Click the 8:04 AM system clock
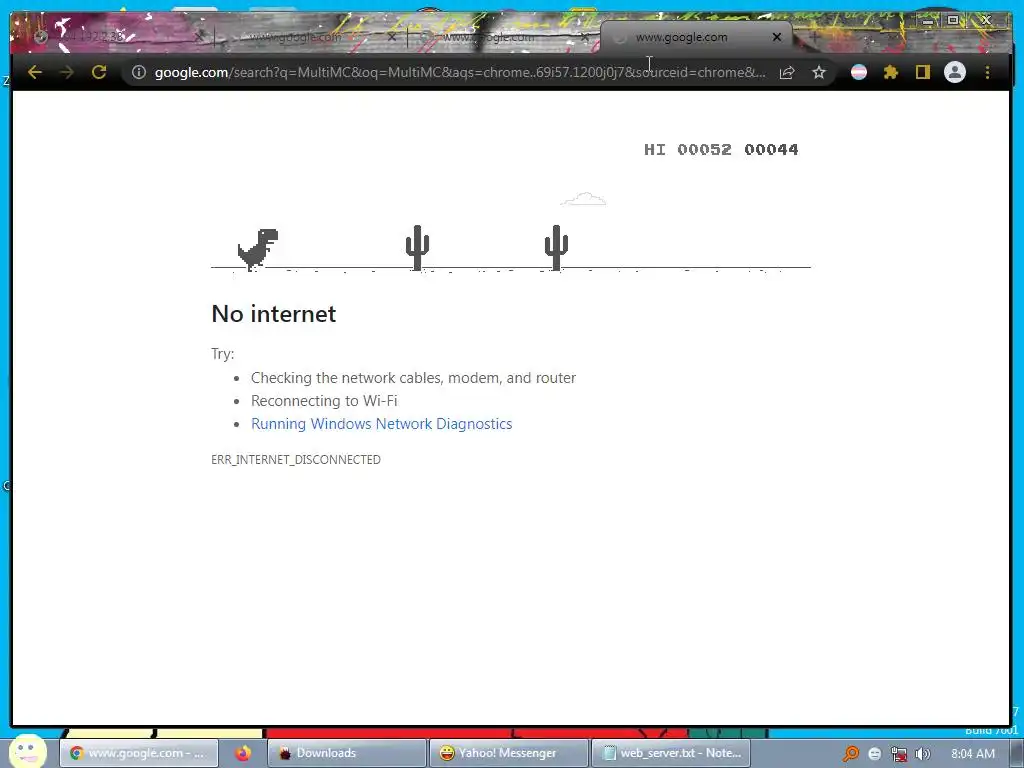The width and height of the screenshot is (1024, 768). 973,754
